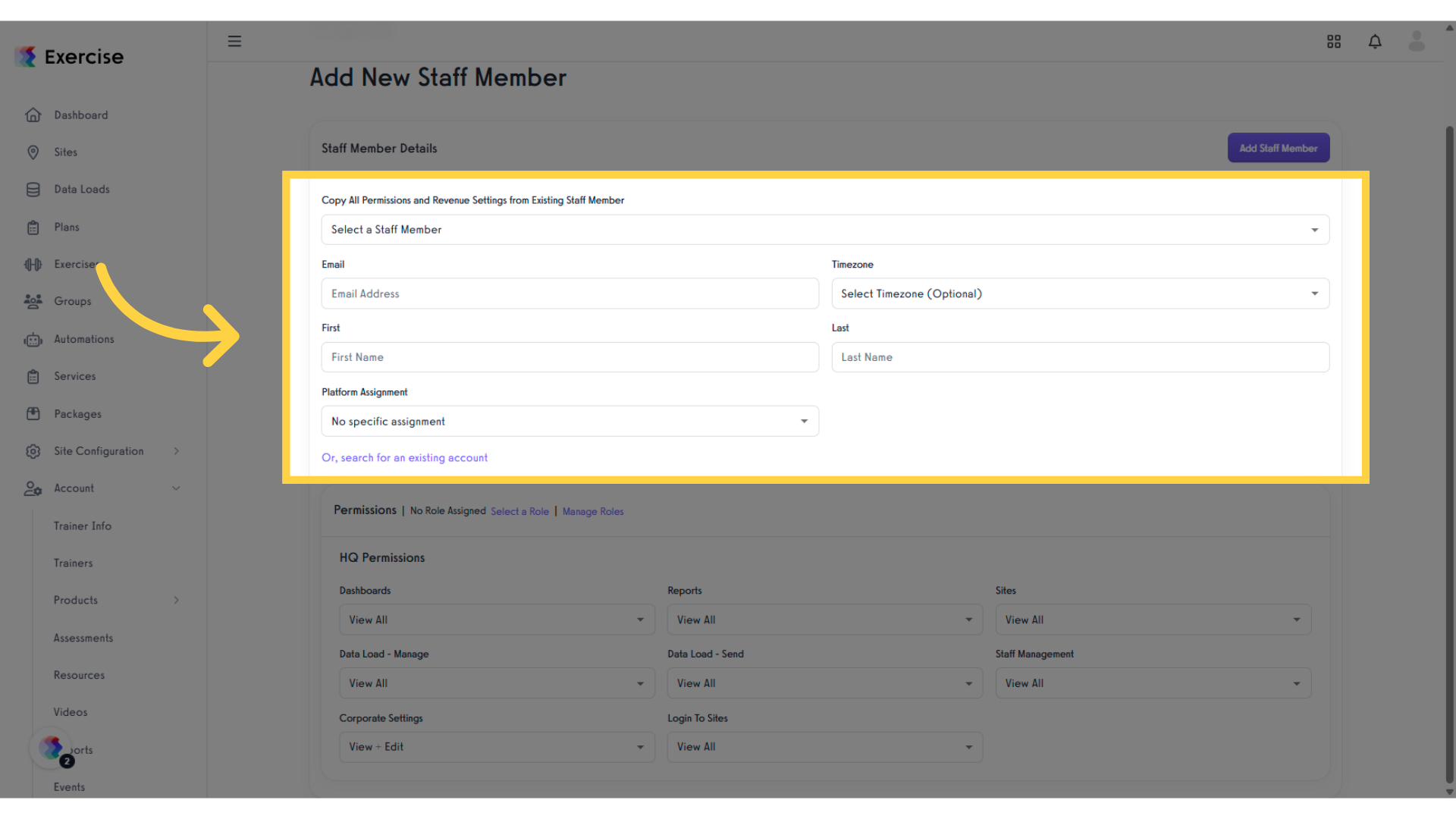Click the Dashboard home icon
The image size is (1456, 819).
pyautogui.click(x=33, y=115)
